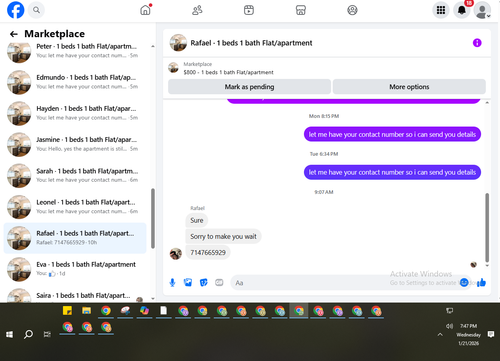Image resolution: width=500 pixels, height=361 pixels.
Task: Click the Mon 8:15 PM contact number message
Action: coord(392,134)
